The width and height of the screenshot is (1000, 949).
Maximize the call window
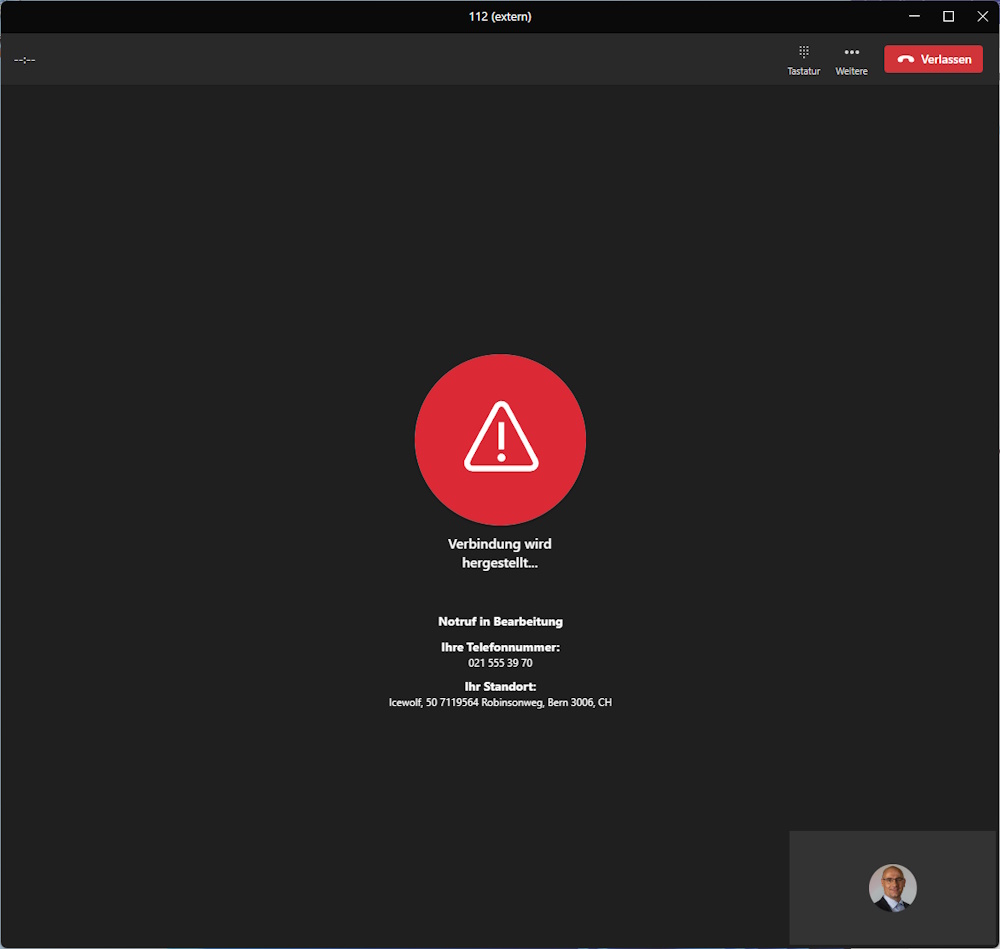tap(948, 17)
